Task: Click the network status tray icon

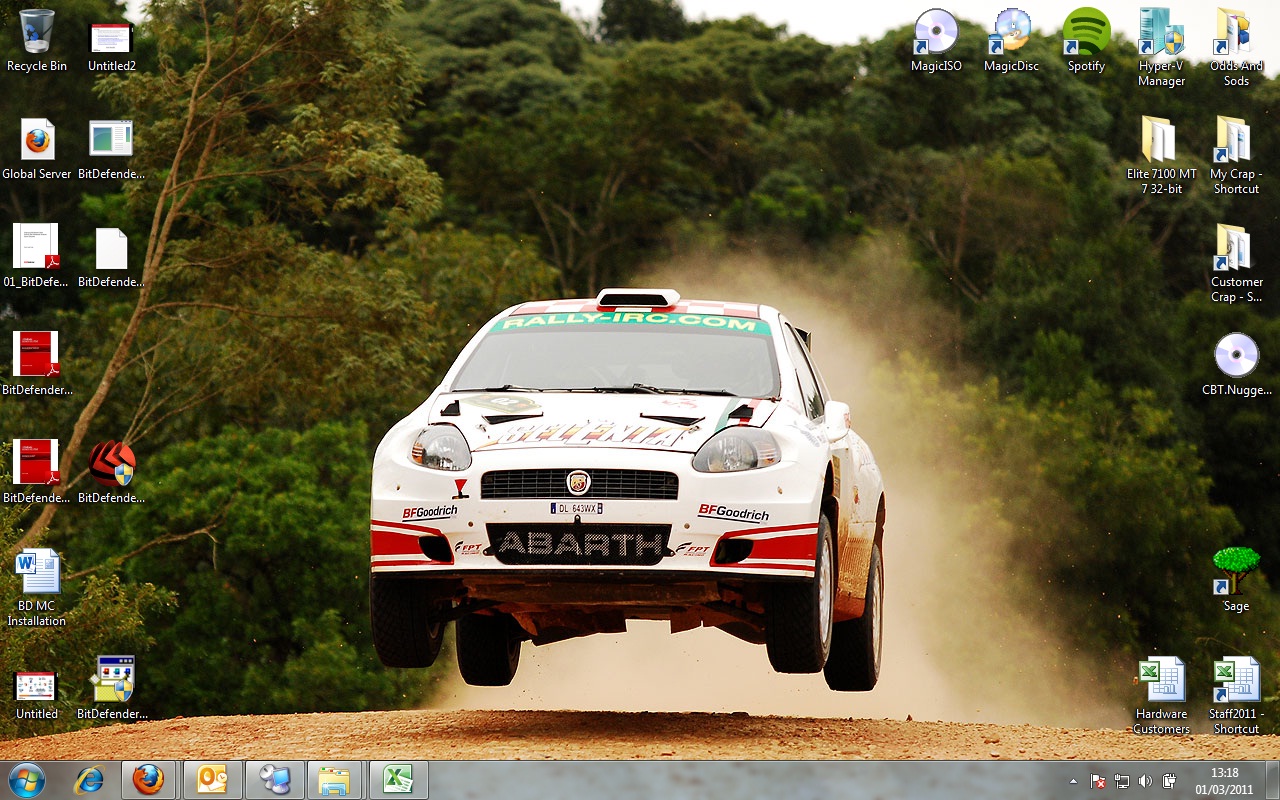Action: pyautogui.click(x=1122, y=781)
